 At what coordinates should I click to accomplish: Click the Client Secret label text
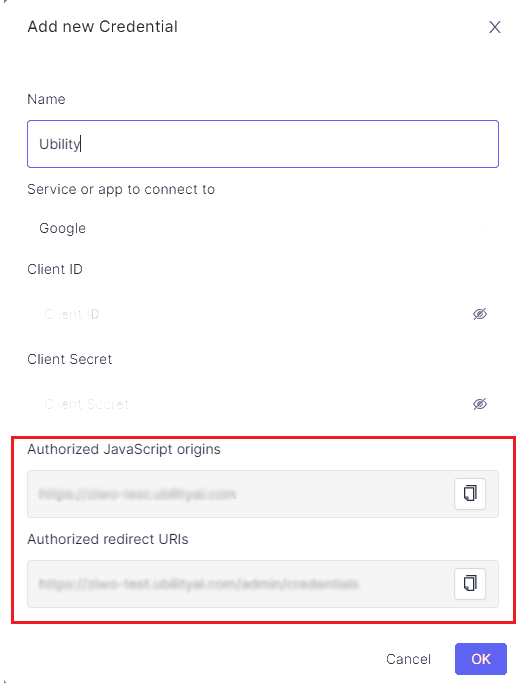click(70, 359)
